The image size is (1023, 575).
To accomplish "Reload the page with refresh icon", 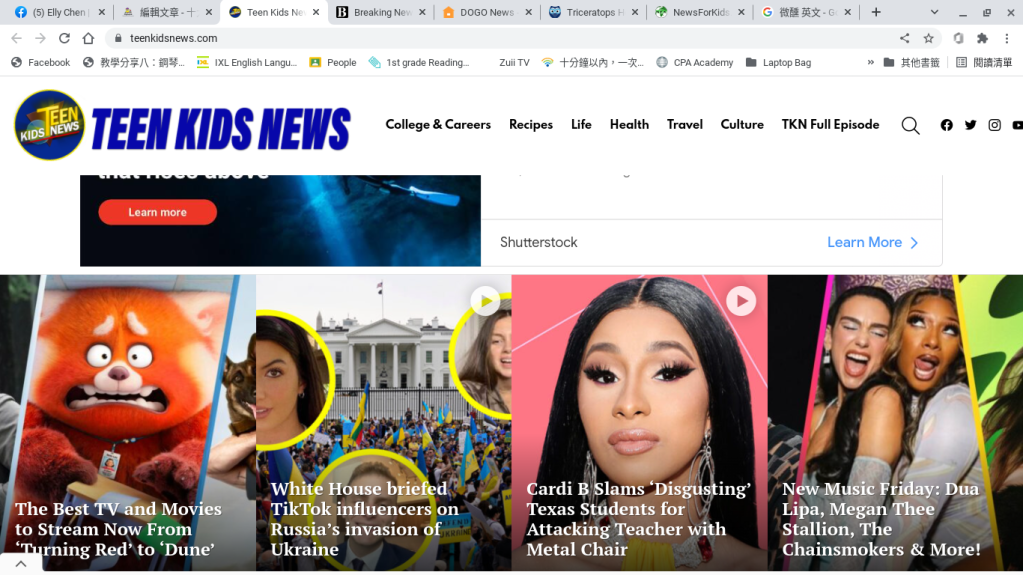I will pyautogui.click(x=64, y=38).
